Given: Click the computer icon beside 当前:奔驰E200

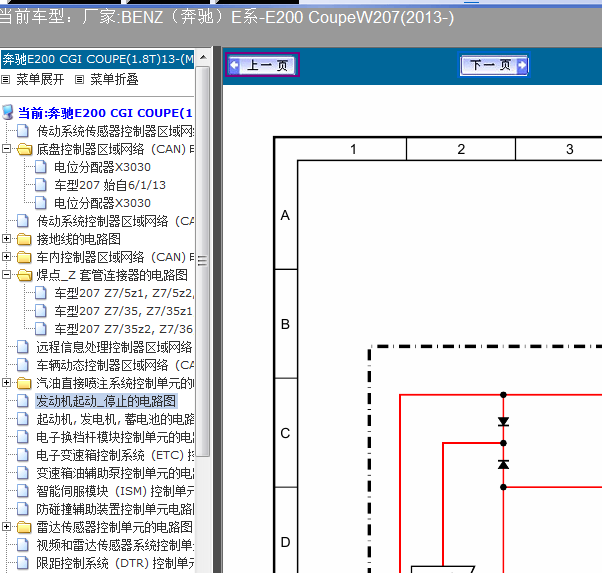Looking at the screenshot, I should tap(8, 112).
